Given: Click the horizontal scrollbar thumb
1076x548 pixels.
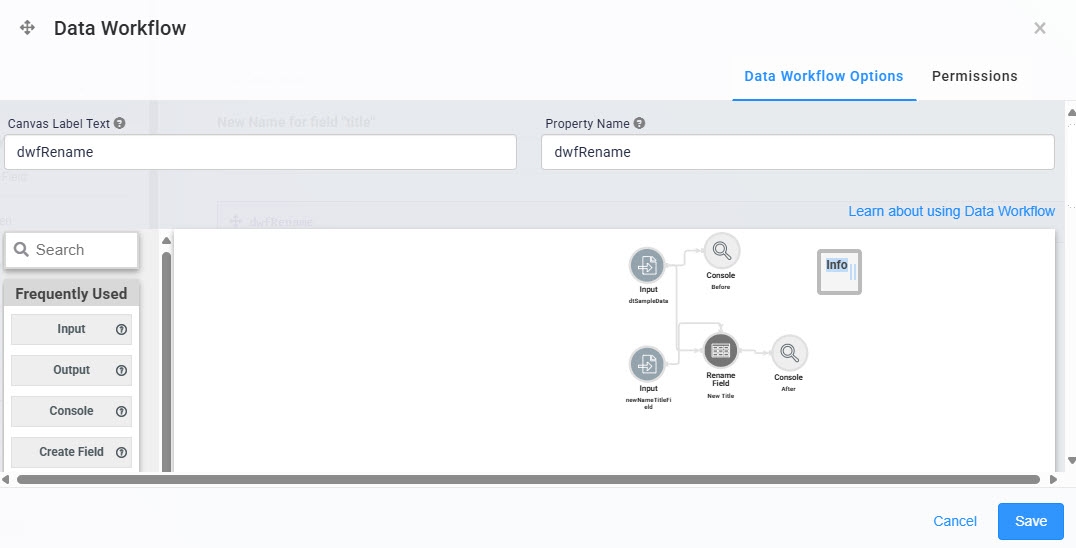Looking at the screenshot, I should 528,479.
